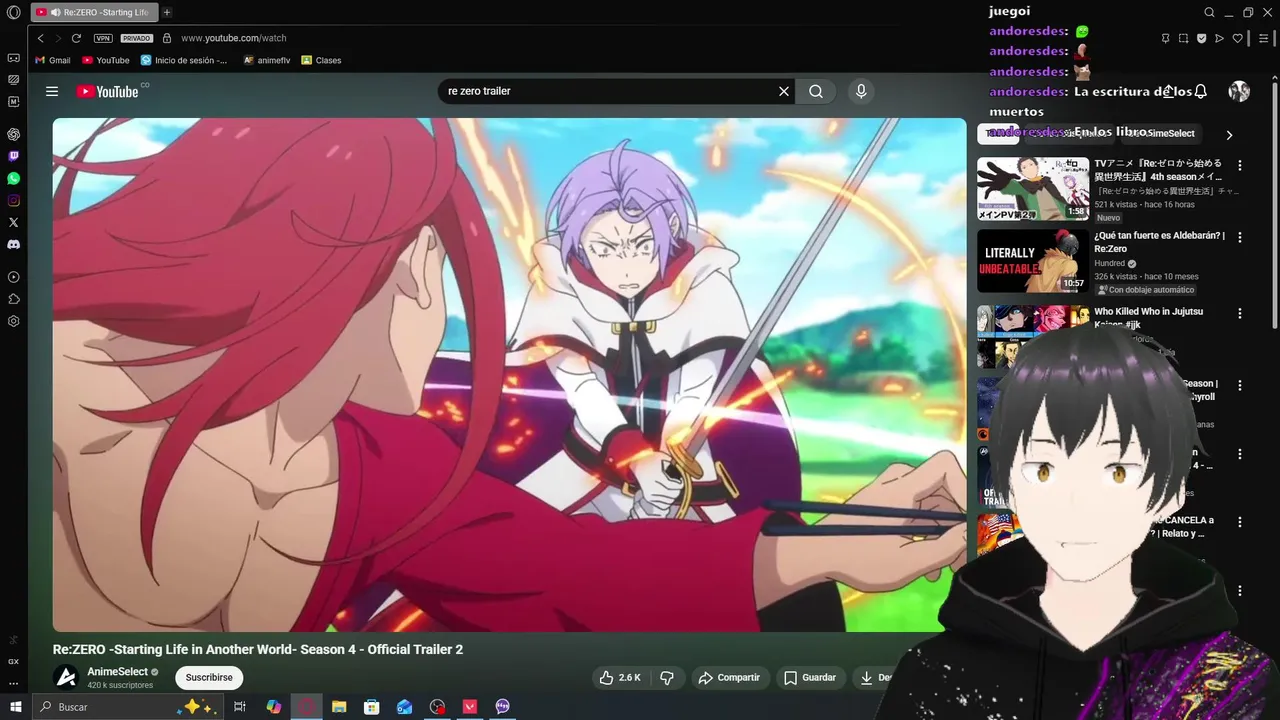This screenshot has width=1280, height=720.
Task: Open the Literally Unbeatable Aldebarán thumbnail
Action: pos(1032,261)
